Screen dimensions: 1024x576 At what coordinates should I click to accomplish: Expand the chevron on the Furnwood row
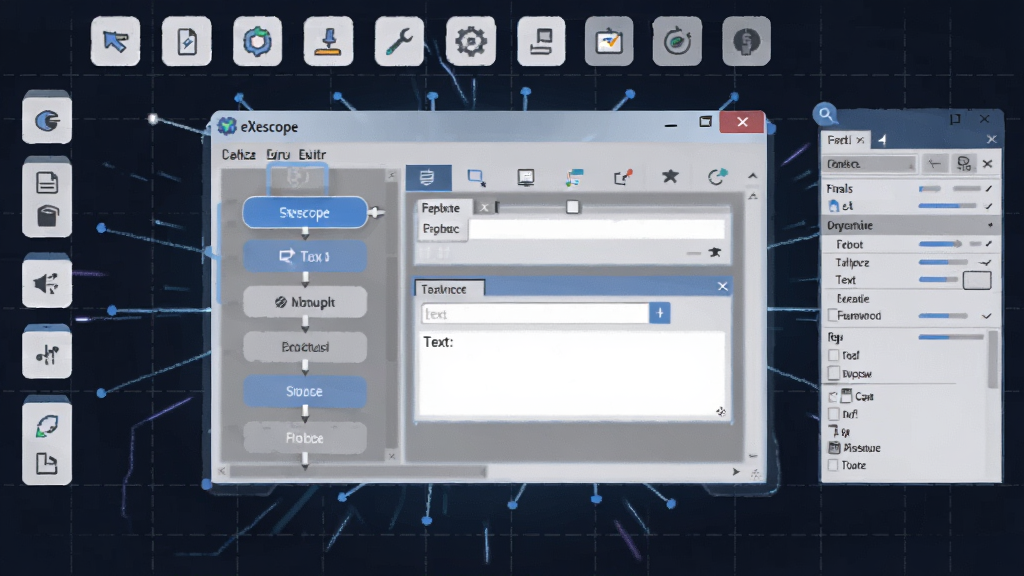[x=987, y=316]
